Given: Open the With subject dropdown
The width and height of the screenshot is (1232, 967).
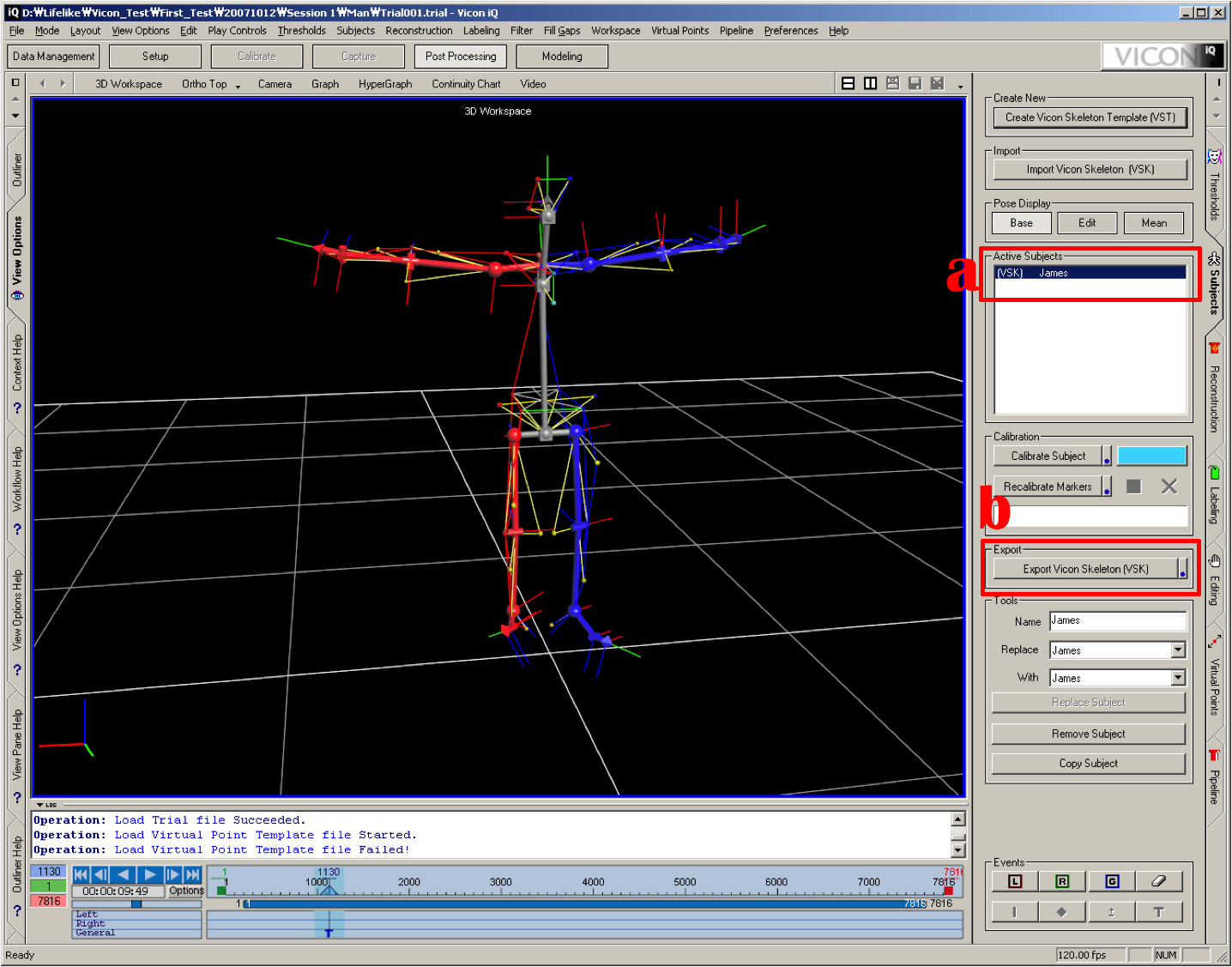Looking at the screenshot, I should click(x=1178, y=678).
